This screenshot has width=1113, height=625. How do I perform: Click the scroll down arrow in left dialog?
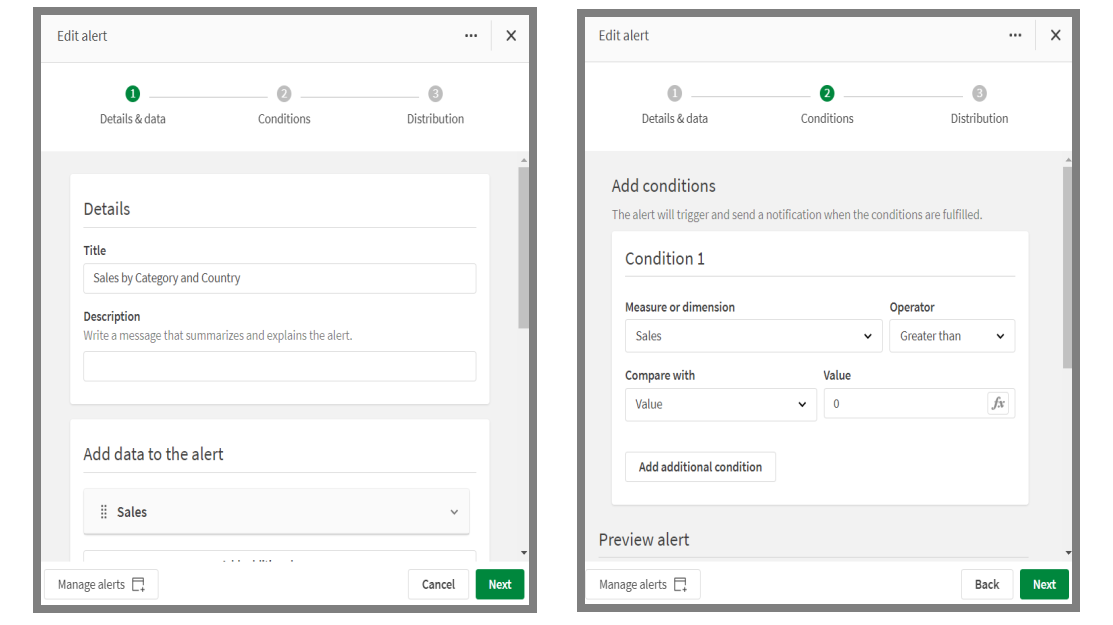523,553
